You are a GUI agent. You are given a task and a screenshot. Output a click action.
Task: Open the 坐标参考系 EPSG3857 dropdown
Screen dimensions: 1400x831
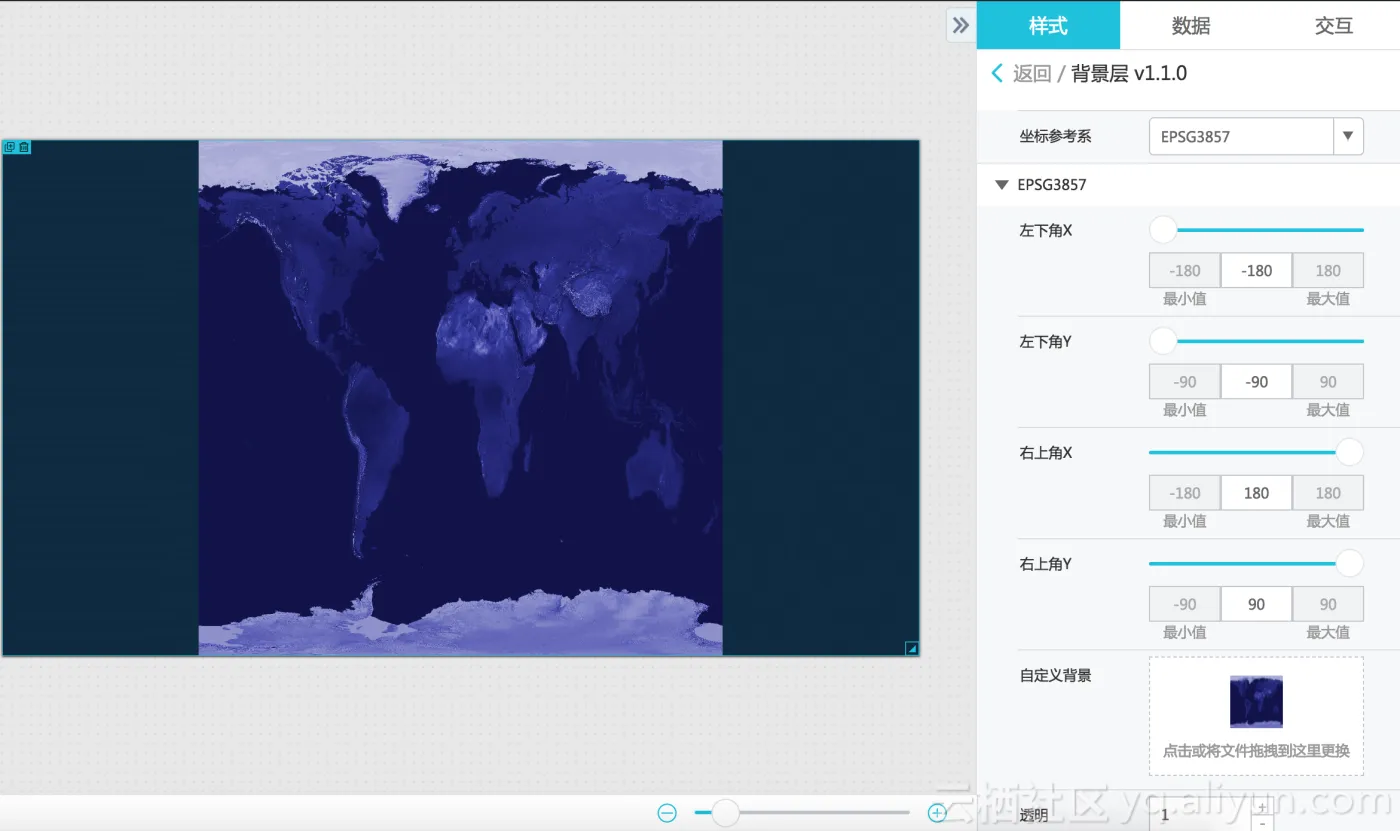(x=1256, y=136)
